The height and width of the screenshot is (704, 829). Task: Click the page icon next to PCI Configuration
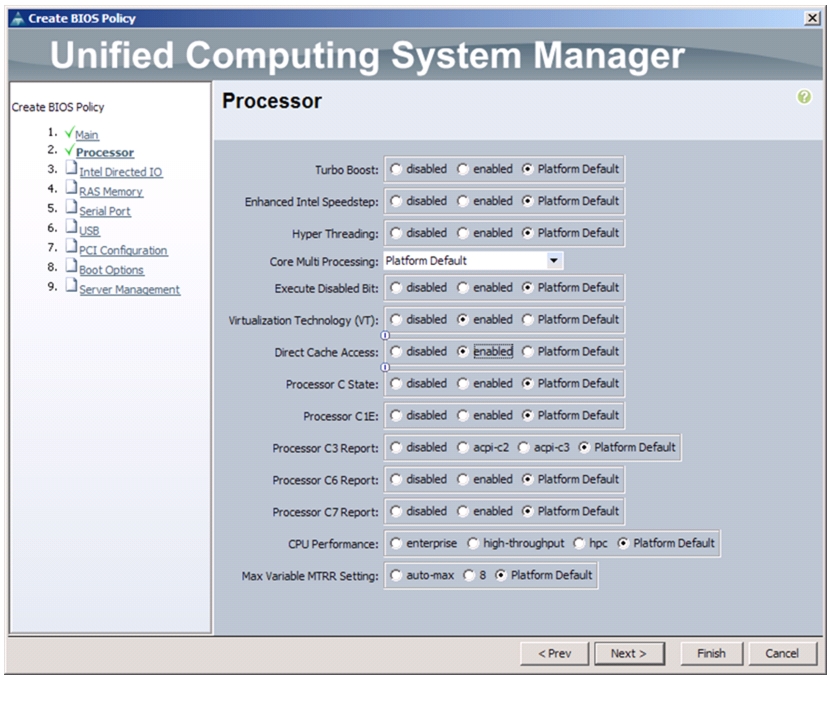(71, 246)
